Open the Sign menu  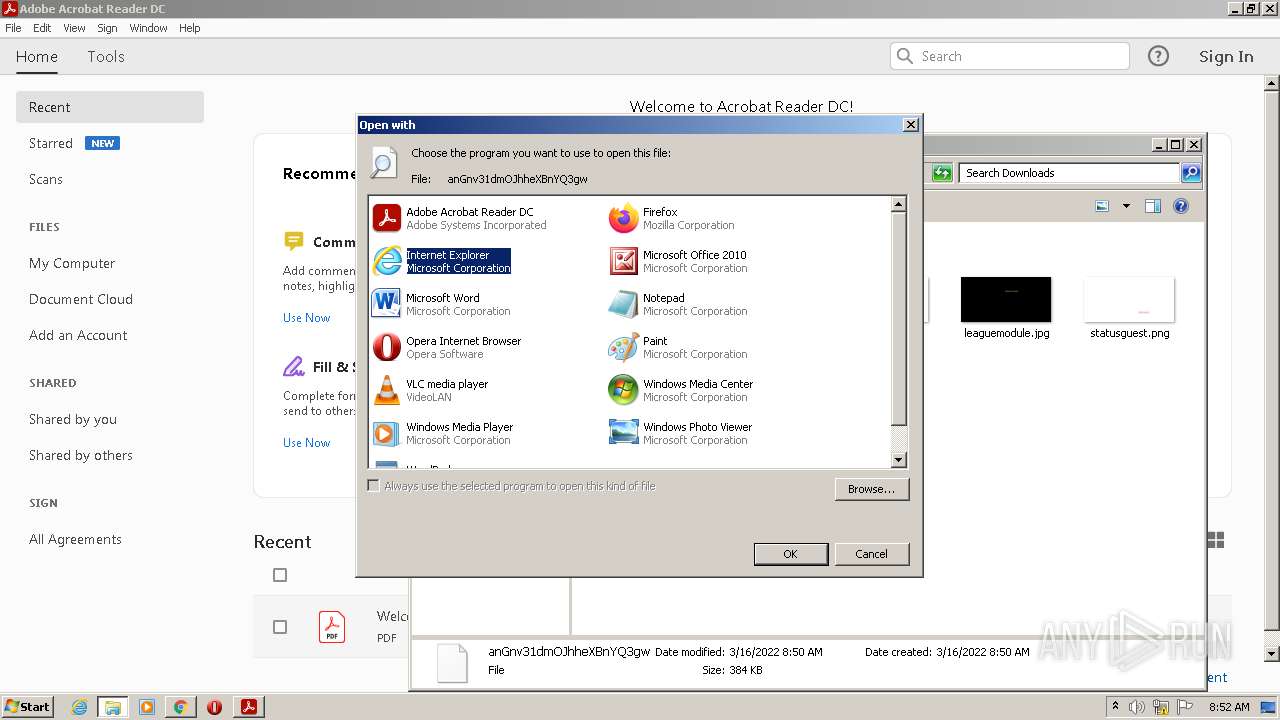[x=107, y=28]
